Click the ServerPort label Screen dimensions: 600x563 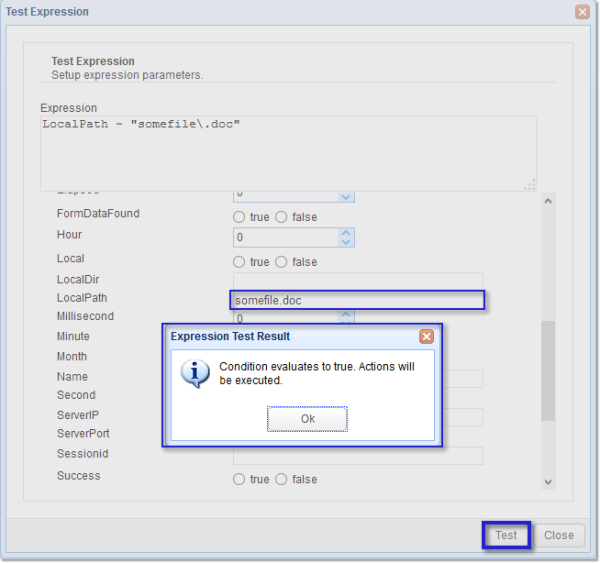point(83,433)
